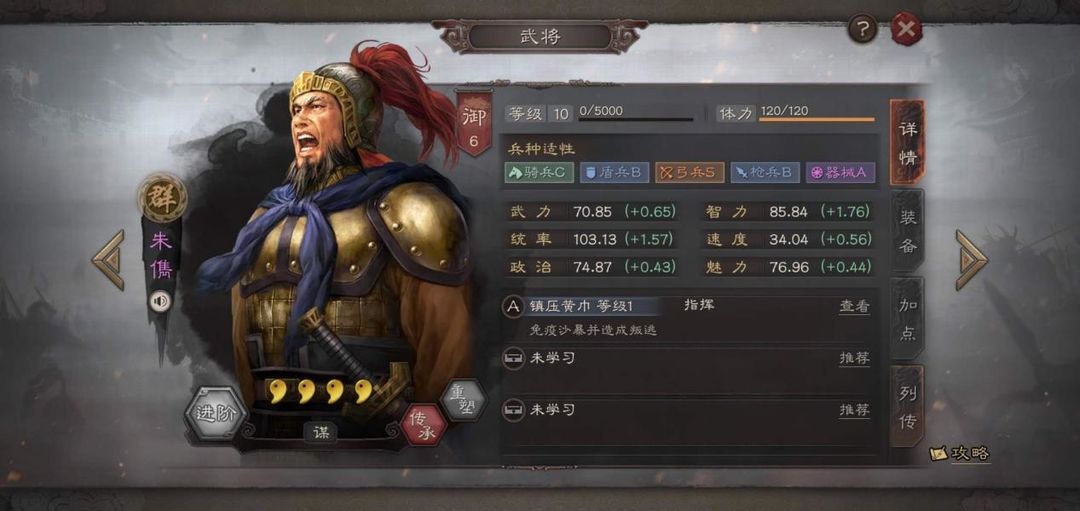Tap the 进阶 hexagon advance icon
The height and width of the screenshot is (511, 1080).
[x=216, y=413]
